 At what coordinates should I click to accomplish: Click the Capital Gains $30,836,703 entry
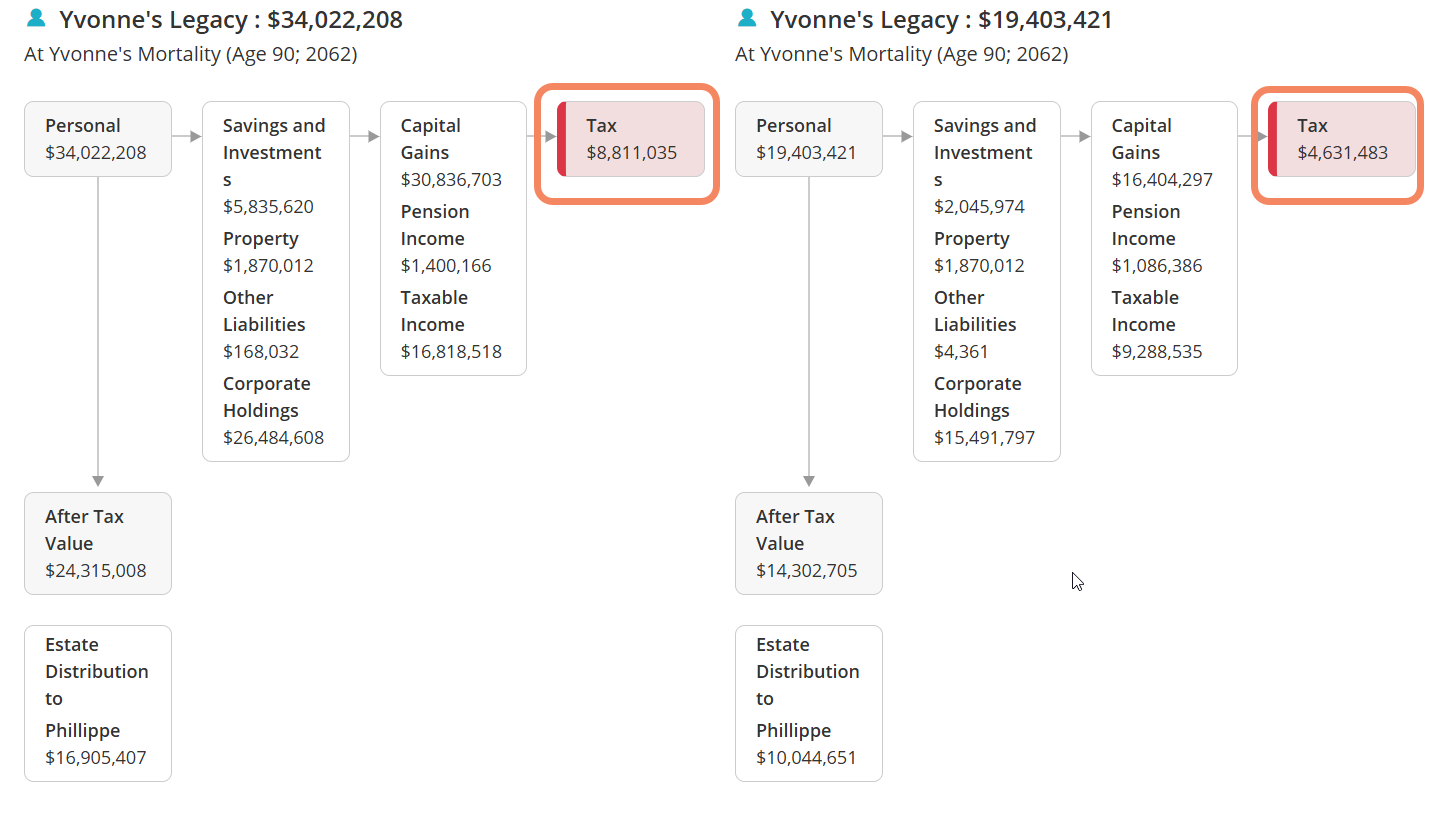coord(451,153)
